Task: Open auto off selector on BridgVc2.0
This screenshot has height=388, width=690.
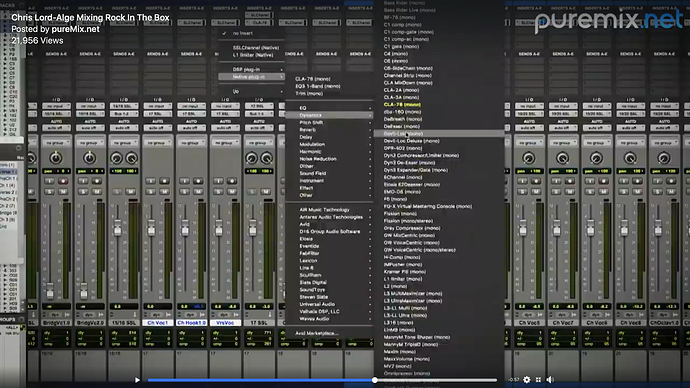Action: 90,128
